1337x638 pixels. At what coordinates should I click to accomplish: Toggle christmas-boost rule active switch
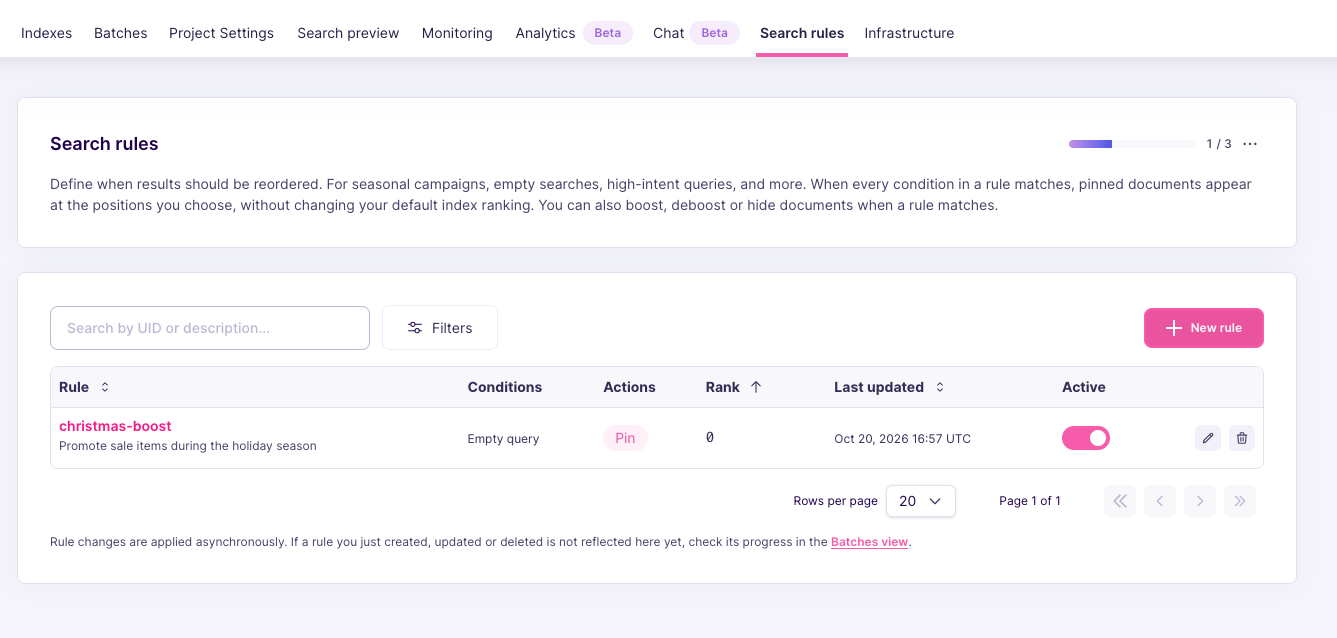coord(1086,438)
